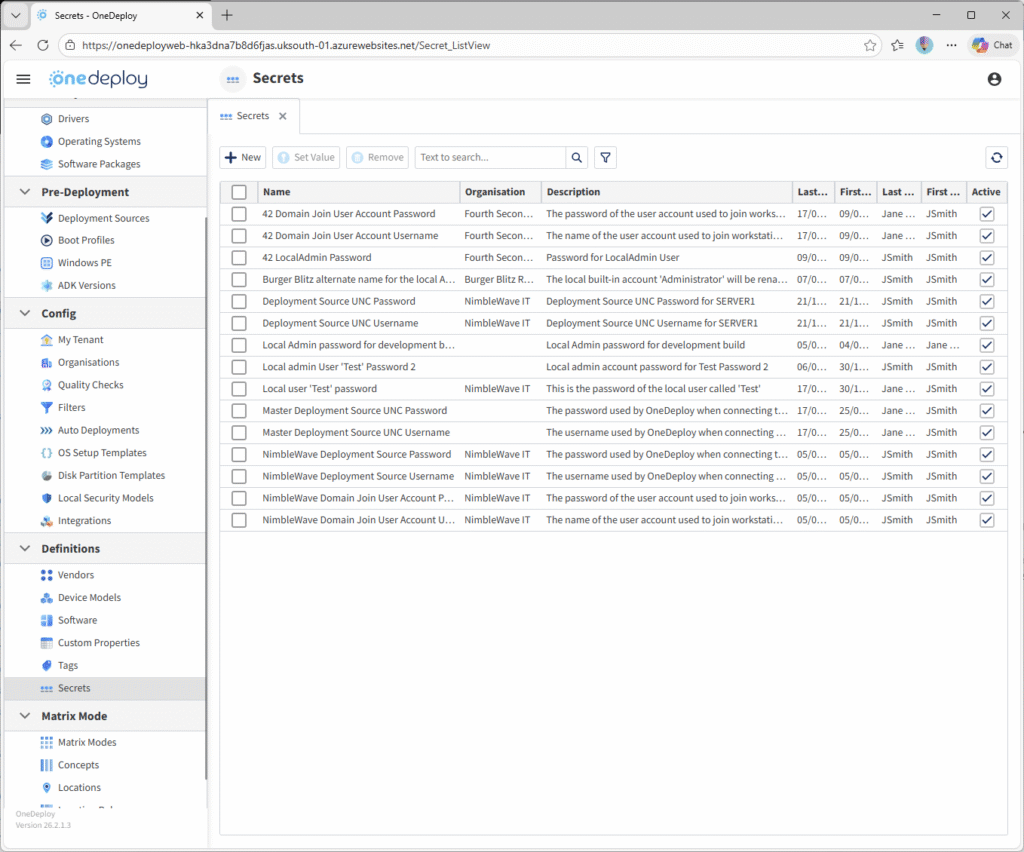Click the search magnifier icon
1024x852 pixels.
(x=577, y=157)
